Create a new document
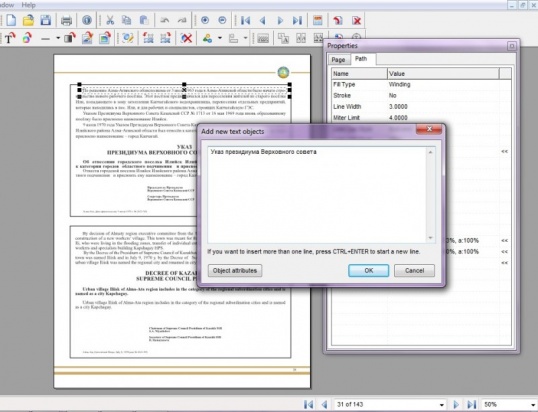This screenshot has height=412, width=538. click(11, 20)
